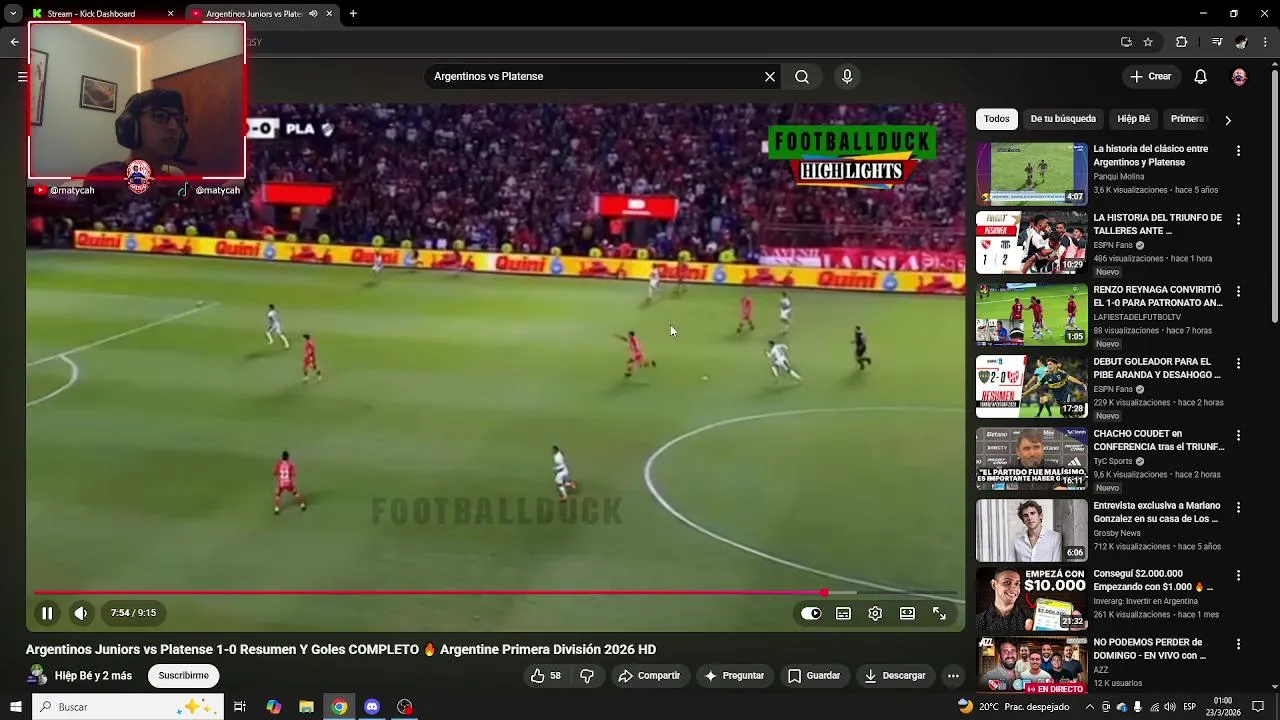Open Chrome's three-dot menu

[x=1266, y=42]
